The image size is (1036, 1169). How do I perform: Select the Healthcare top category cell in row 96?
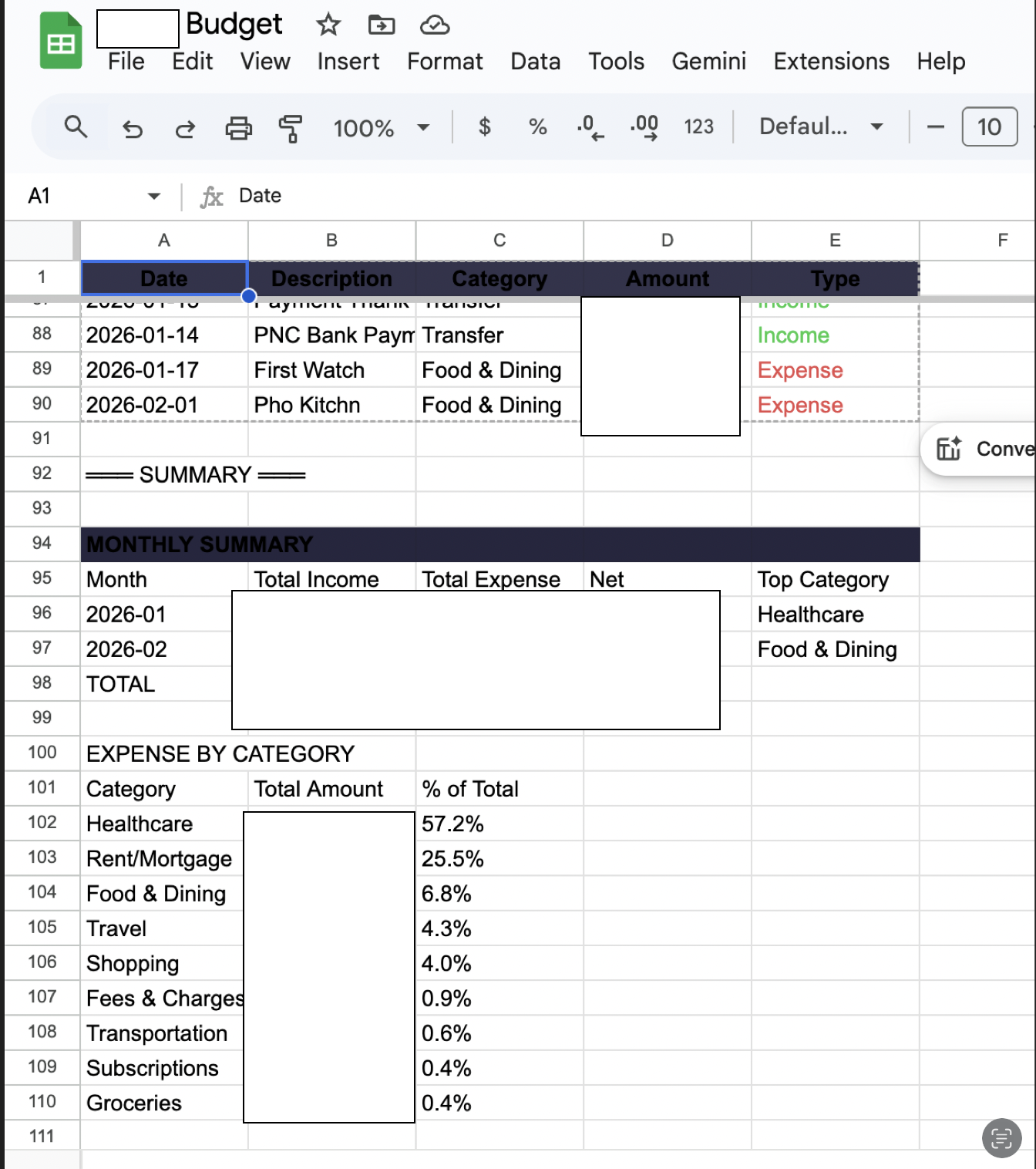tap(835, 615)
